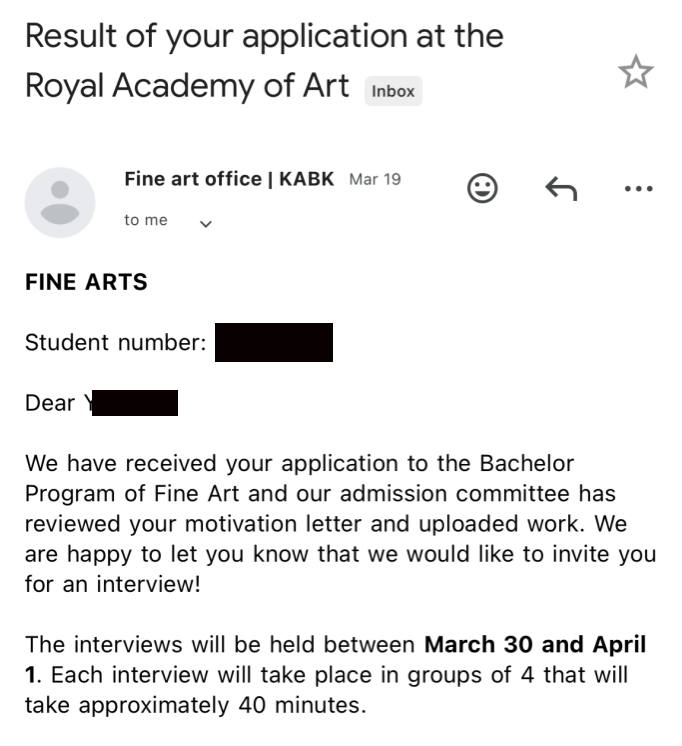
Task: Open the three-dot more options menu
Action: (638, 188)
